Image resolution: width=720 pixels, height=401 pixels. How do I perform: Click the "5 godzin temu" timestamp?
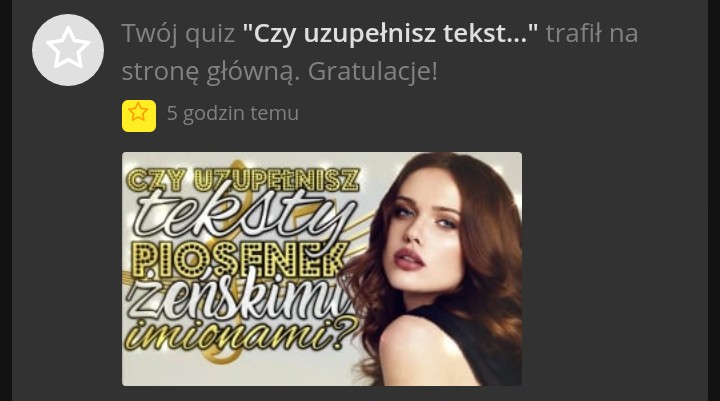[233, 113]
